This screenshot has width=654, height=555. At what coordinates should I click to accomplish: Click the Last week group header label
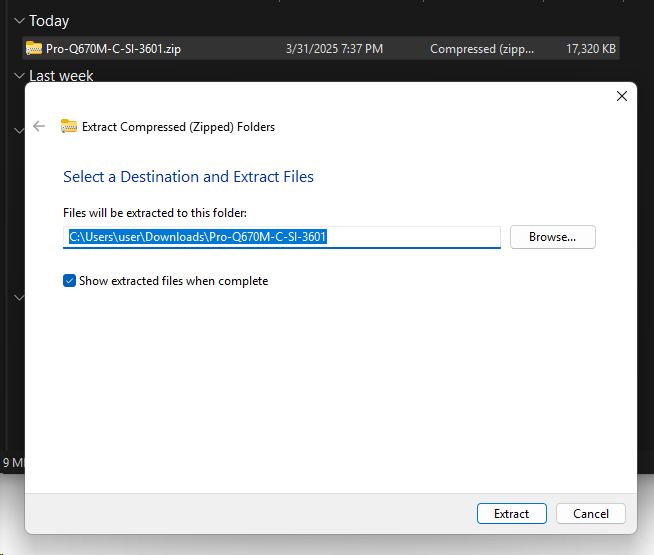pyautogui.click(x=61, y=75)
